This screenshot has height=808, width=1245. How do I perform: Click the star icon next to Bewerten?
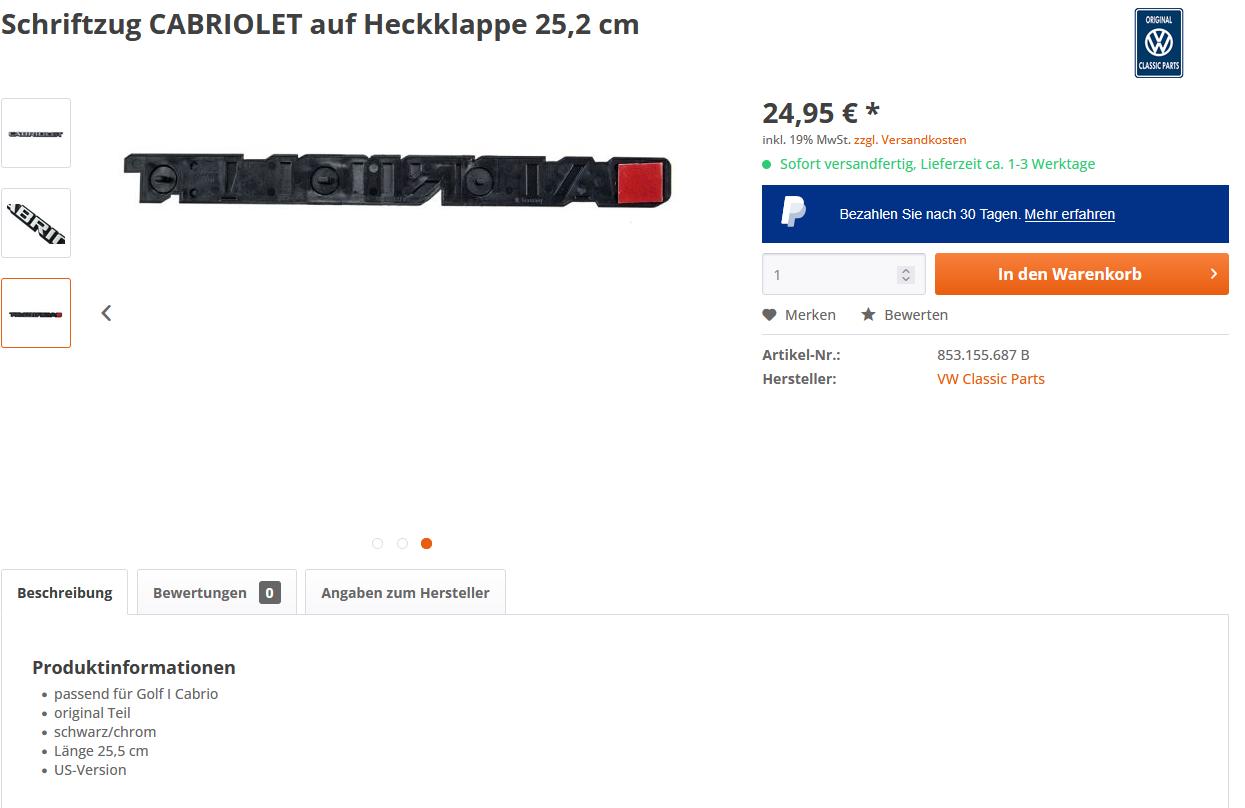869,315
